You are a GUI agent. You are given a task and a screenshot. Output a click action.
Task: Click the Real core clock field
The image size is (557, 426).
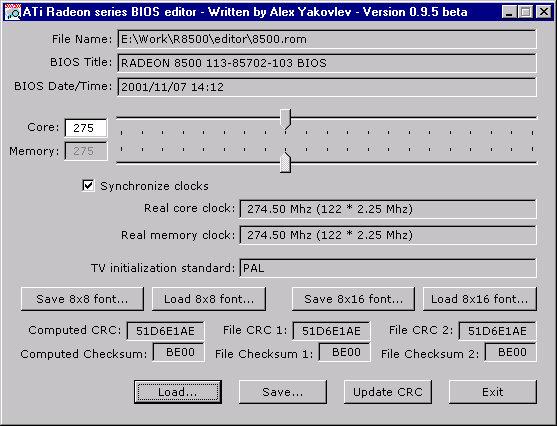pos(388,209)
